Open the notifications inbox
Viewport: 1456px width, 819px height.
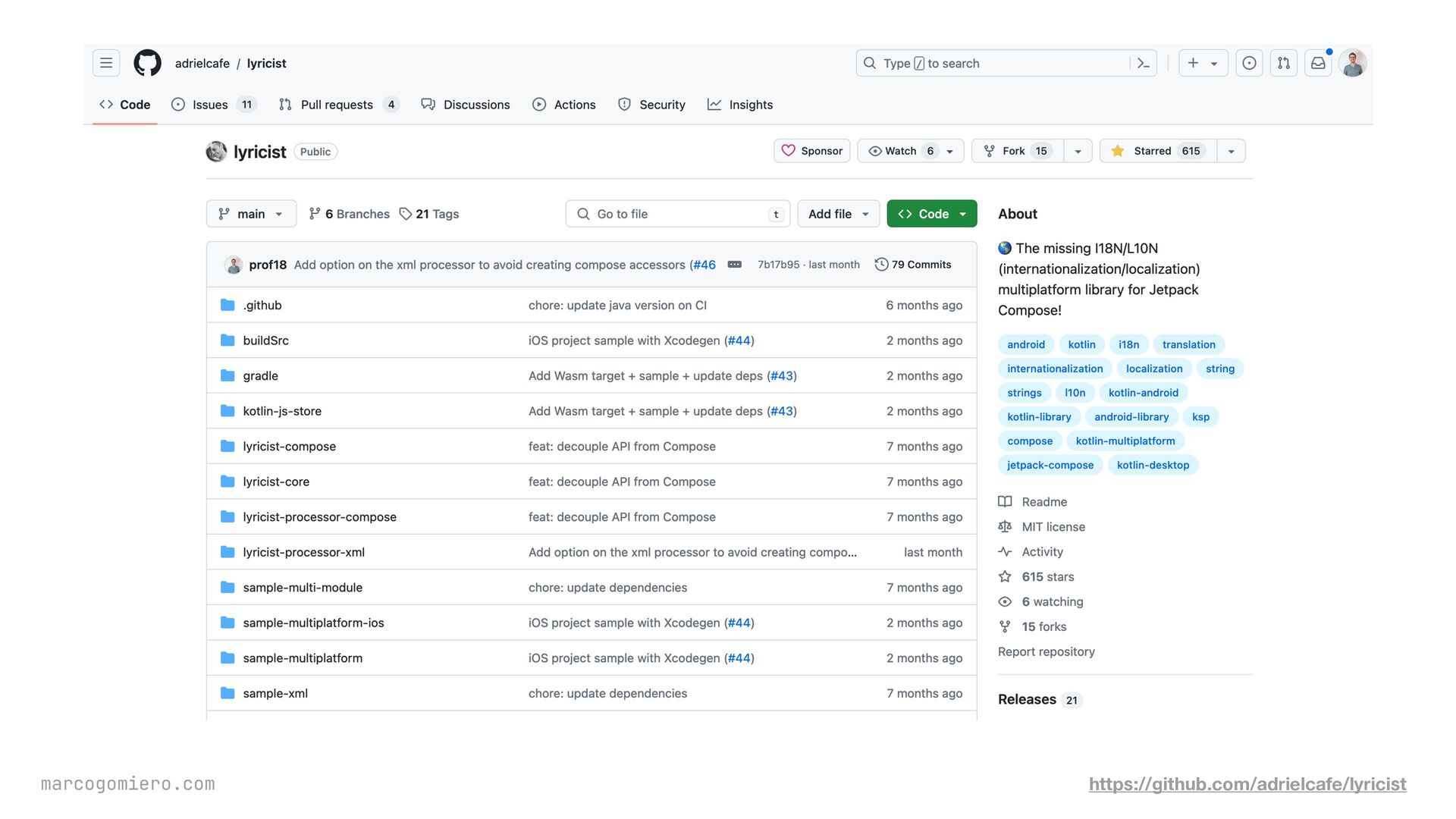coord(1319,63)
